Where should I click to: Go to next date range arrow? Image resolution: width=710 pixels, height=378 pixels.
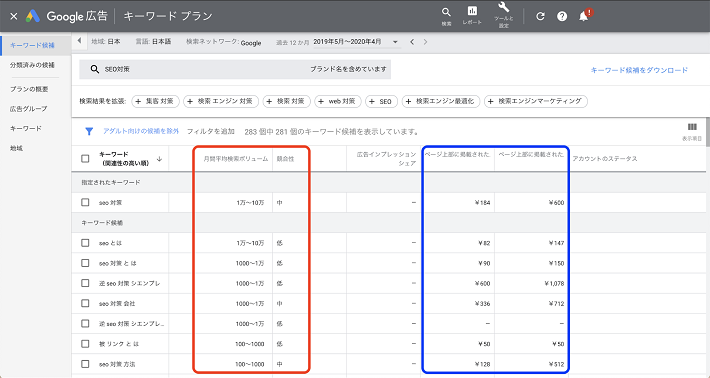coord(425,42)
